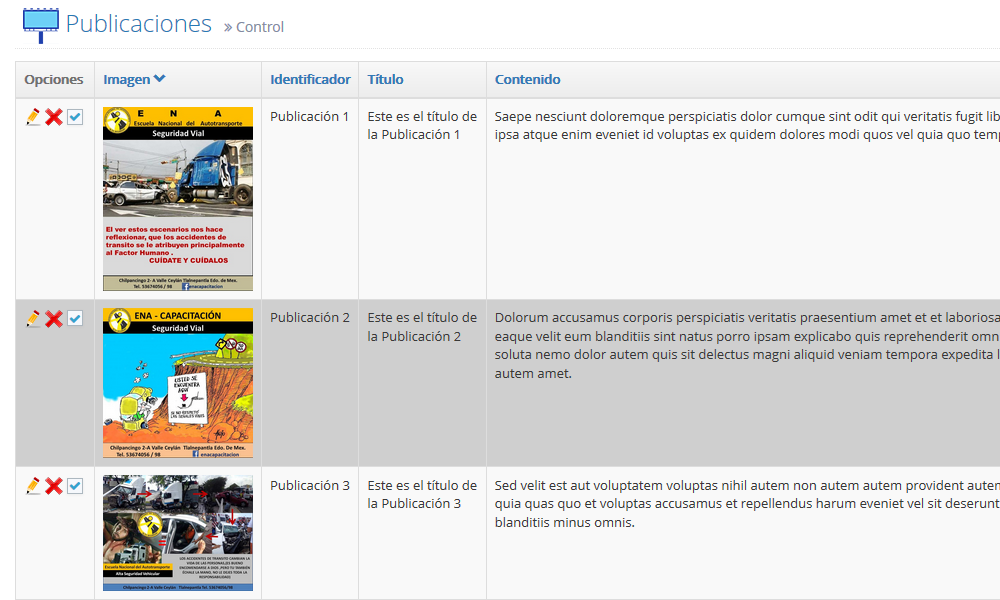Open the Publicación 2 cartoon poster image
The height and width of the screenshot is (600, 1000).
point(178,383)
